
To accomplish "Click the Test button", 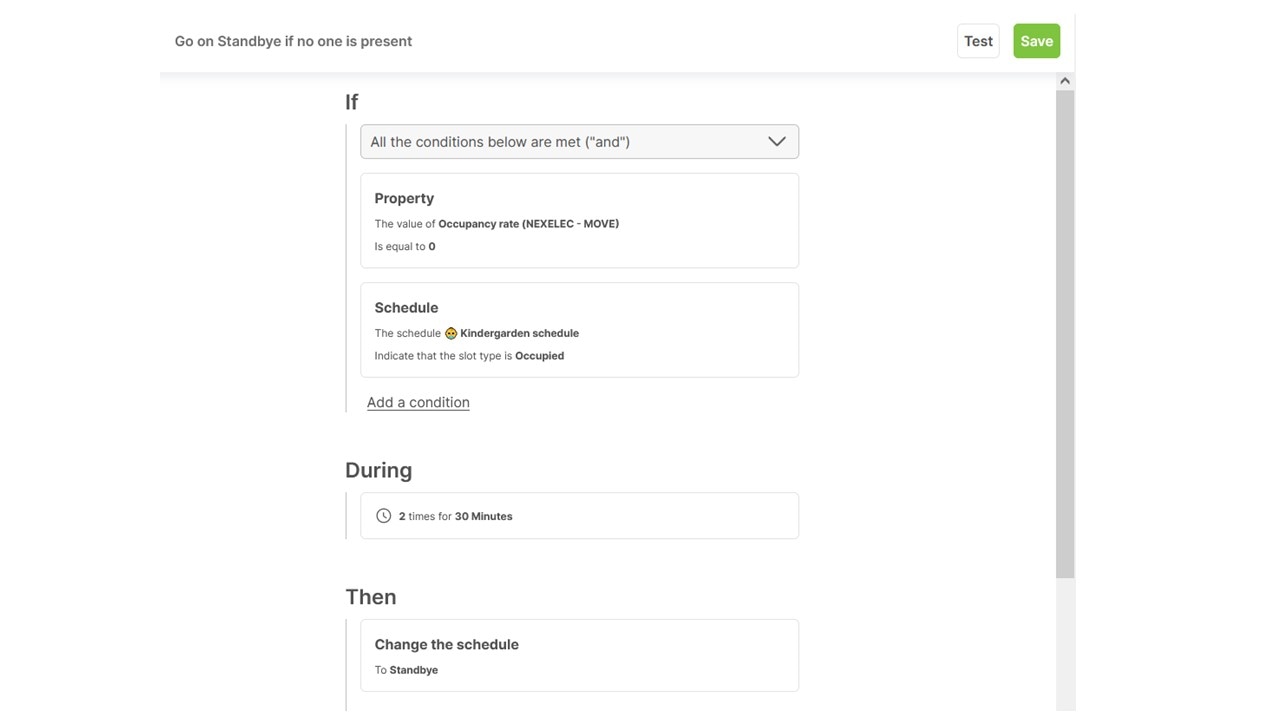I will pos(978,41).
